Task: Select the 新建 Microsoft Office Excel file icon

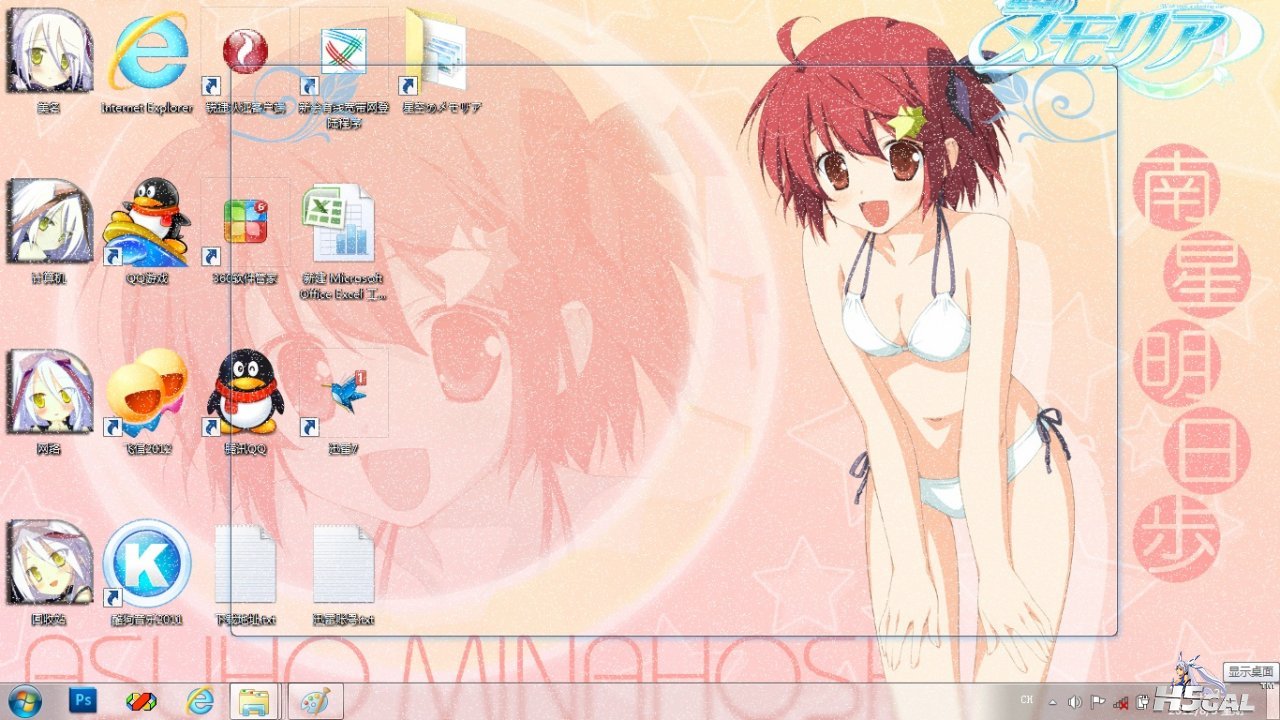Action: 343,240
